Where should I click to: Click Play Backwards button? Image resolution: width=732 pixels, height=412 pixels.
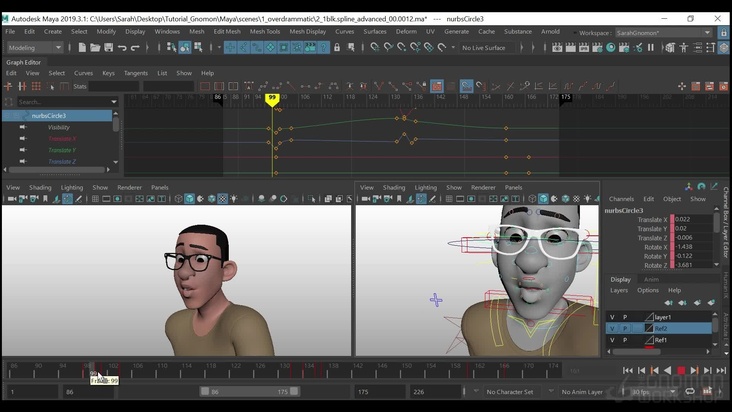coord(668,370)
